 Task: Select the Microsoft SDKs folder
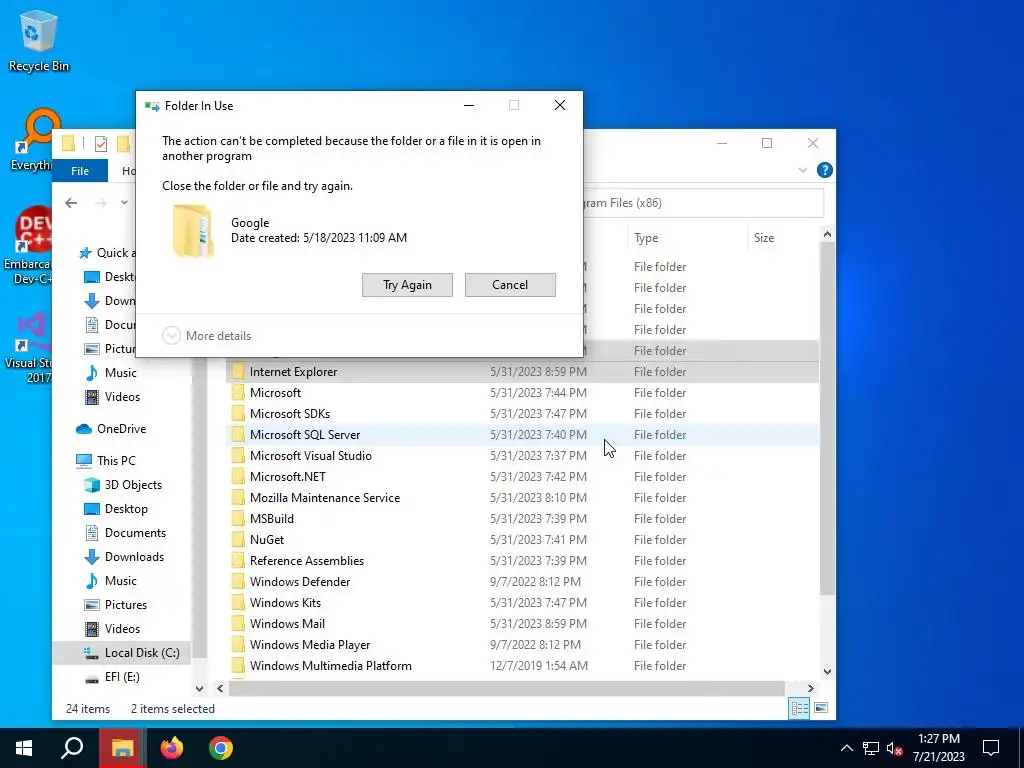click(x=522, y=413)
